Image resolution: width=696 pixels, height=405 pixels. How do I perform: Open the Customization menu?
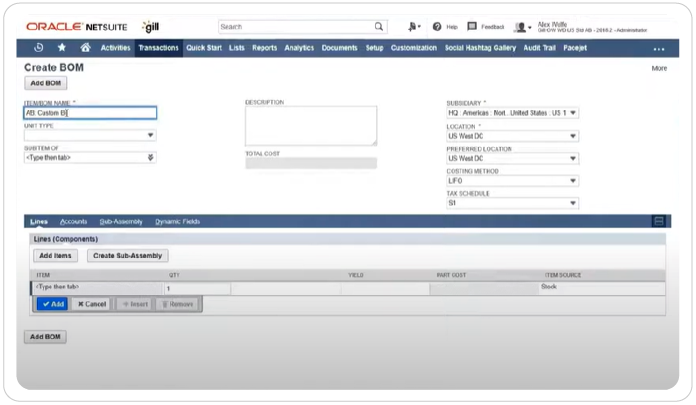[x=414, y=48]
